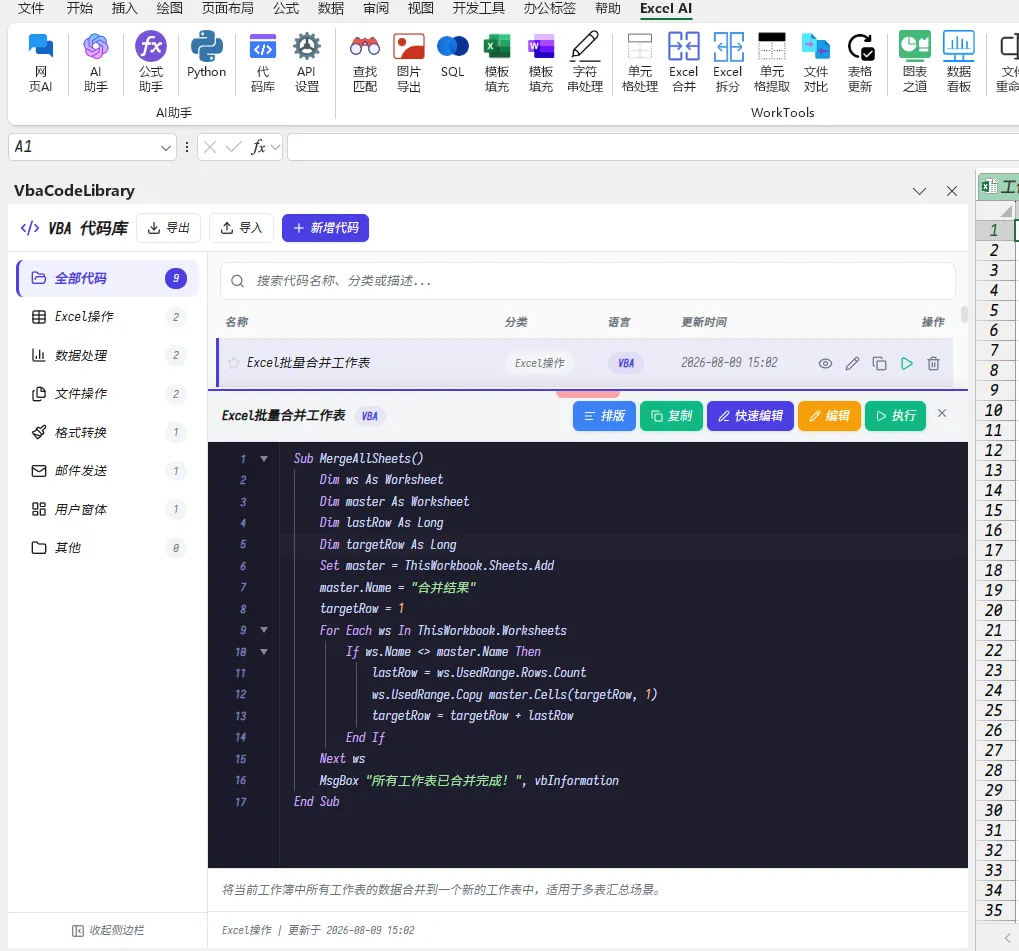The width and height of the screenshot is (1019, 951).
Task: Click the purple 快速编辑 button
Action: coord(751,416)
